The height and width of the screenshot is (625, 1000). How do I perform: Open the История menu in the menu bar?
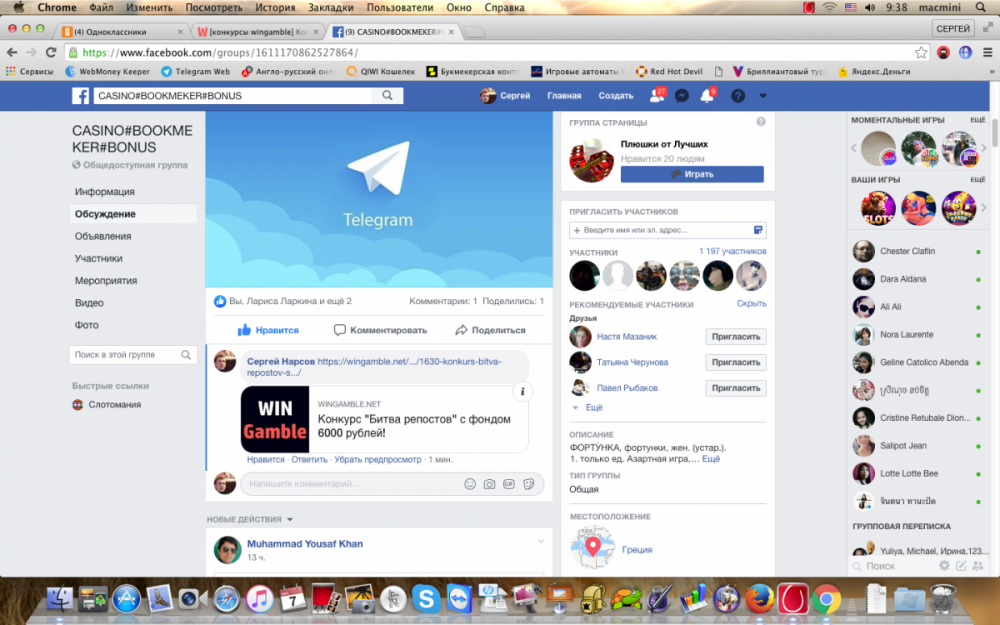coord(275,7)
